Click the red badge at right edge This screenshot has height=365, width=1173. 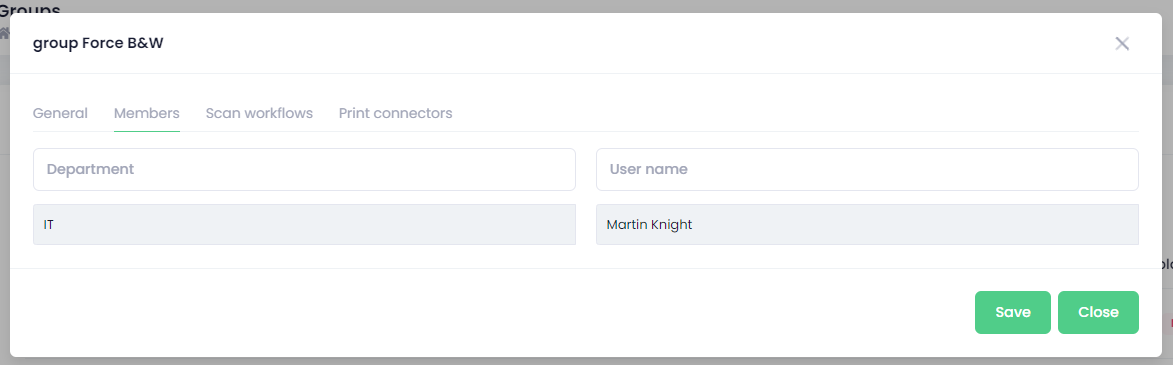(x=1170, y=323)
